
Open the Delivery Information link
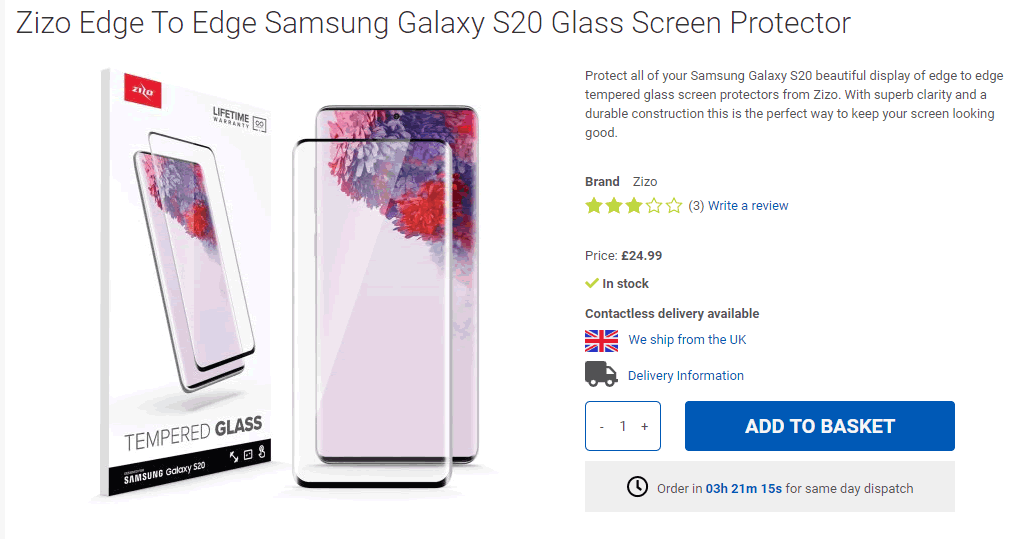pos(685,376)
